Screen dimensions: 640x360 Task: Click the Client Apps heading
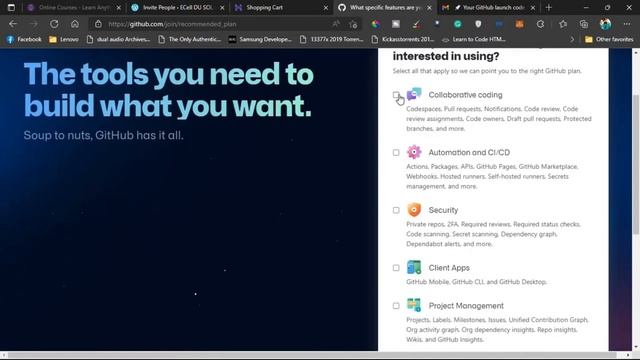(449, 268)
